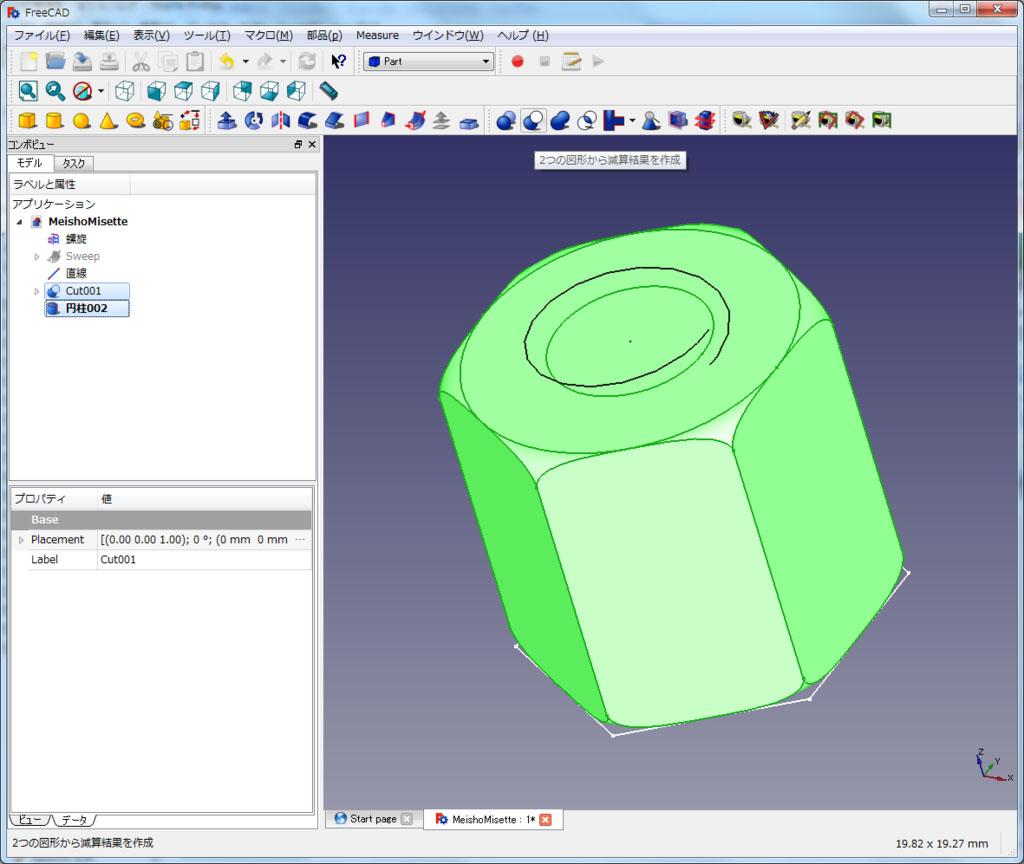
Task: Click the Fit all view icon
Action: (x=28, y=91)
